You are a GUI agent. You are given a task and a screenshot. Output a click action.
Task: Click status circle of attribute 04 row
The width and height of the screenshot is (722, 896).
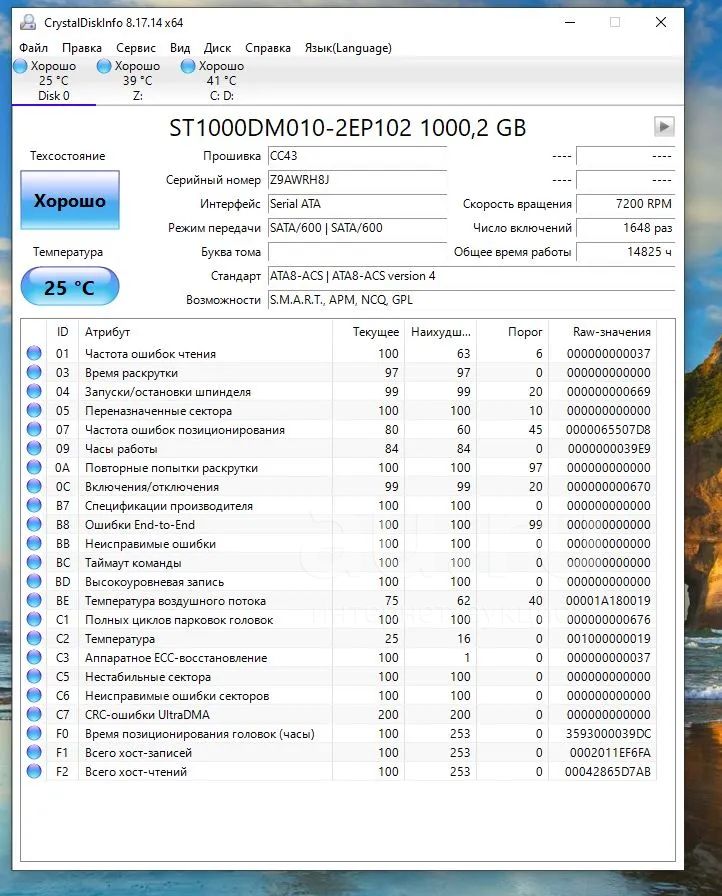click(x=34, y=391)
